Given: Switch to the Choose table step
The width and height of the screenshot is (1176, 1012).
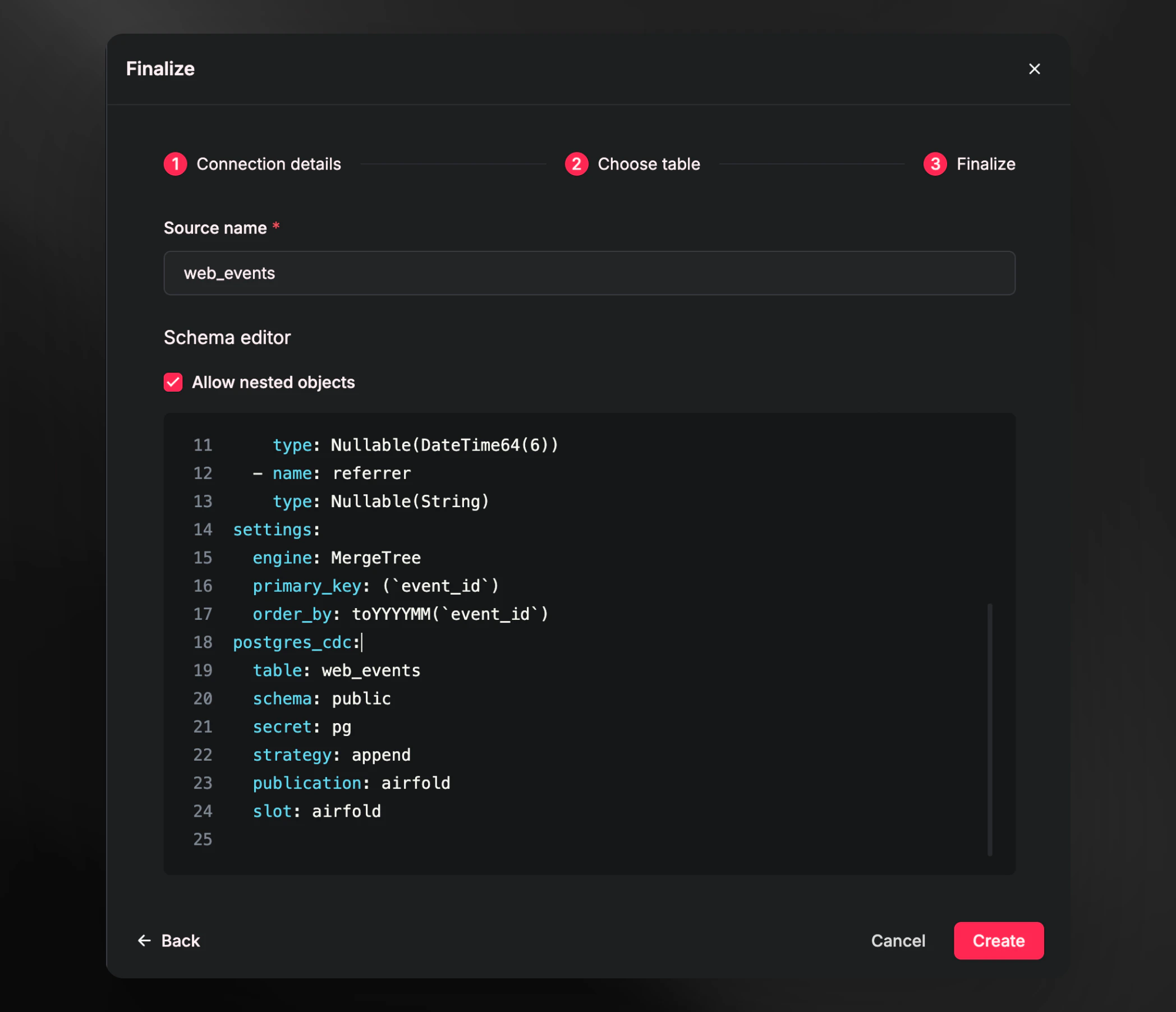Looking at the screenshot, I should (x=649, y=164).
